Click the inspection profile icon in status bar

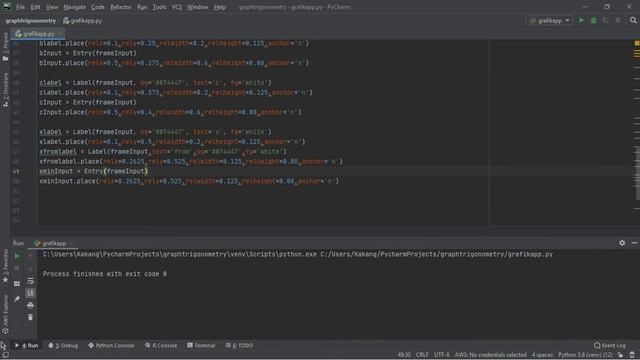[632, 355]
